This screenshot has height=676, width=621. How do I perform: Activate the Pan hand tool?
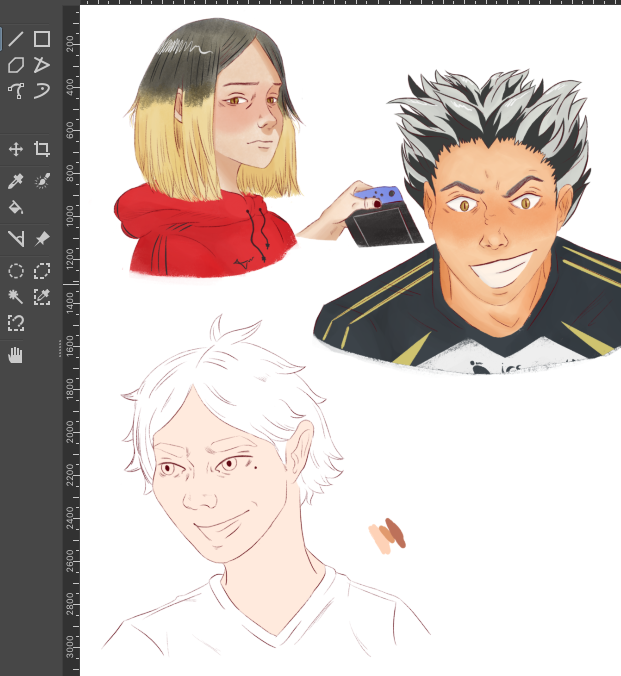click(16, 355)
